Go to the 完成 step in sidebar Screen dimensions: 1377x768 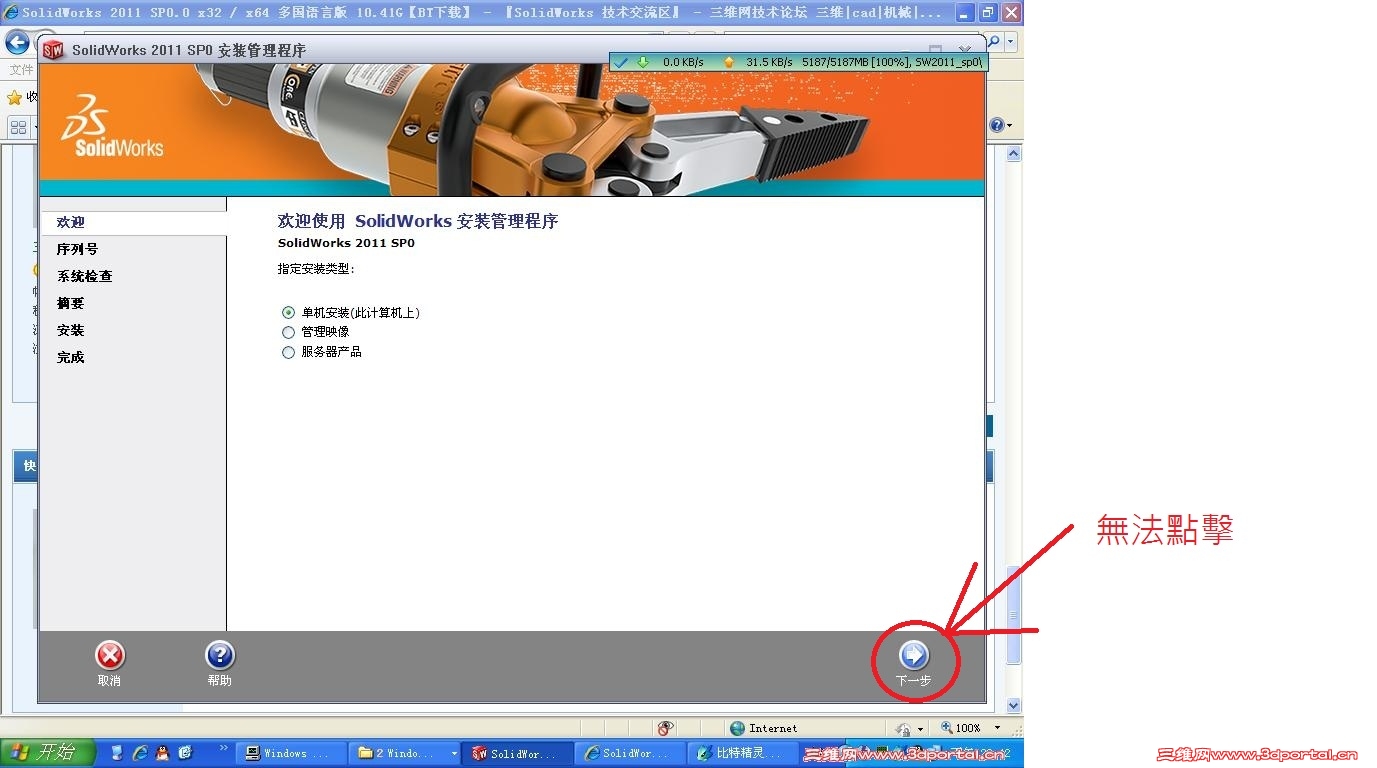pos(71,357)
